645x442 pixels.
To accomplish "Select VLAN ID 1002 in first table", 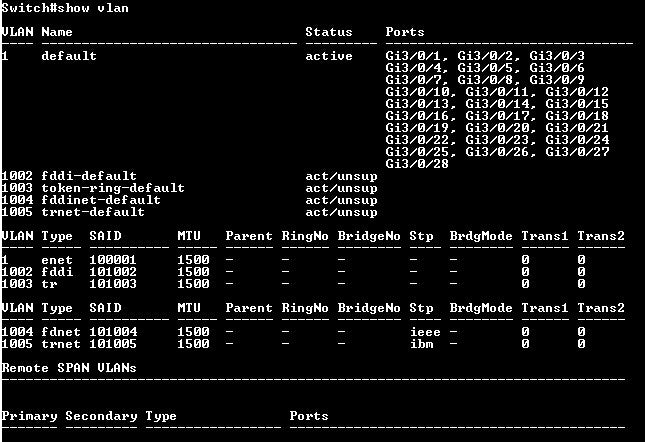I will click(x=17, y=176).
